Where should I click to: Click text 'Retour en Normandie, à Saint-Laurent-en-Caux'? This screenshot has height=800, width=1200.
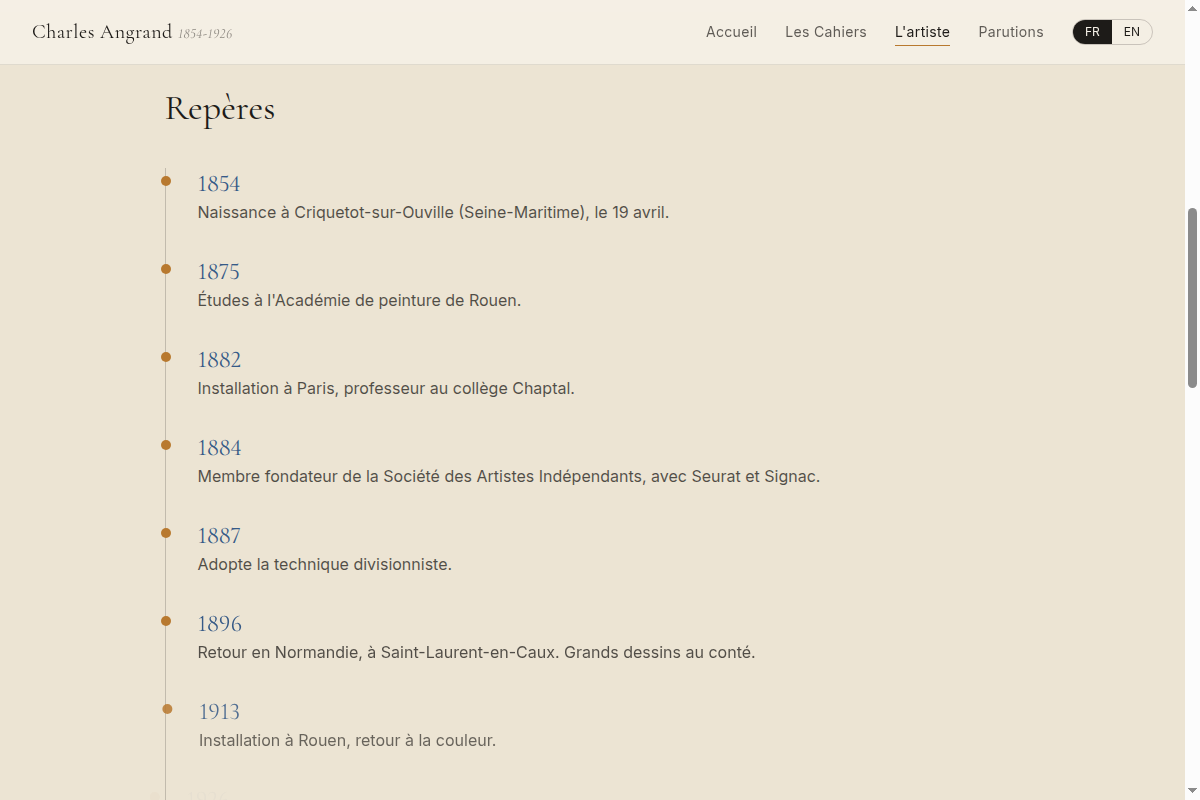click(379, 652)
